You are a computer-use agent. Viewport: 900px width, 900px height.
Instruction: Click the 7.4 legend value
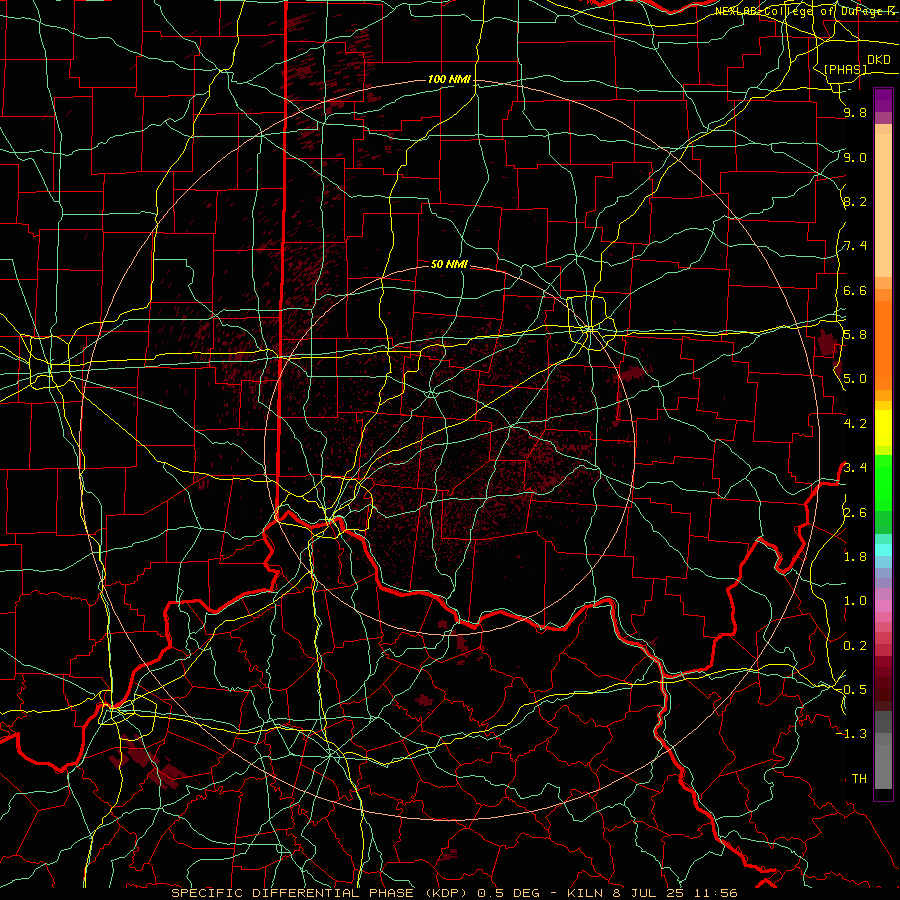pyautogui.click(x=855, y=246)
